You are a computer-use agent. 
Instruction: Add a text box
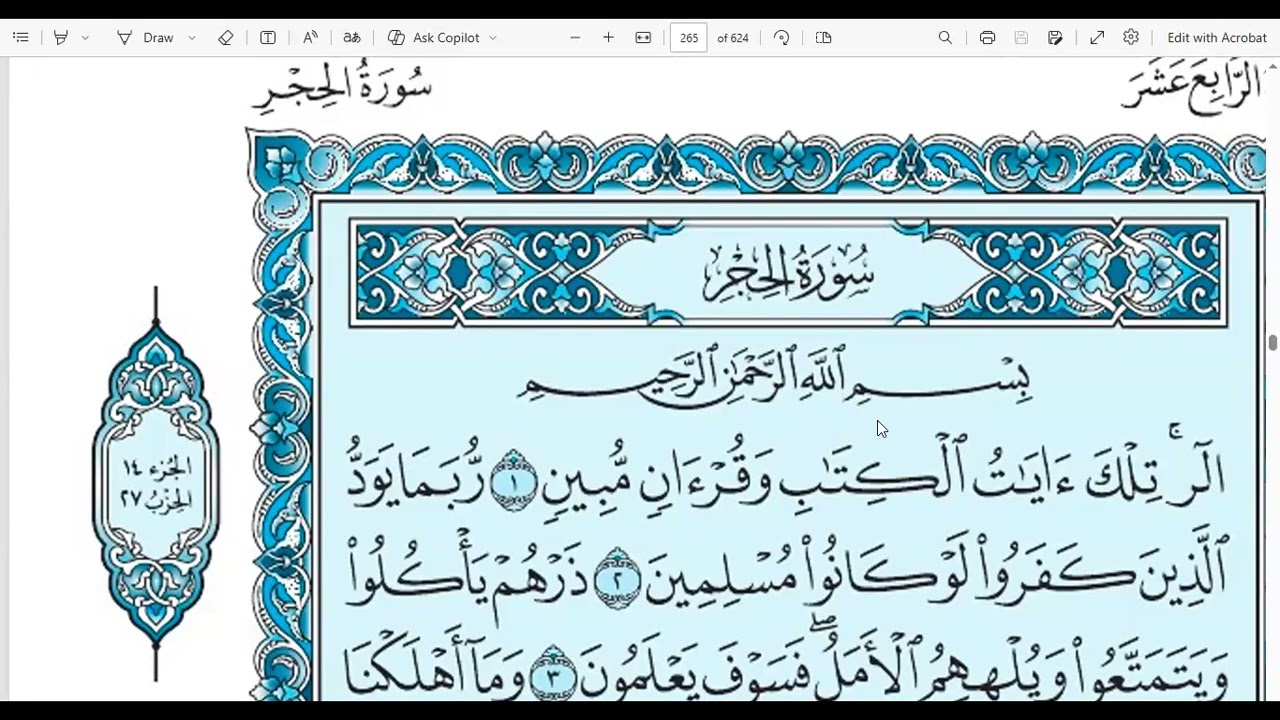pos(268,37)
